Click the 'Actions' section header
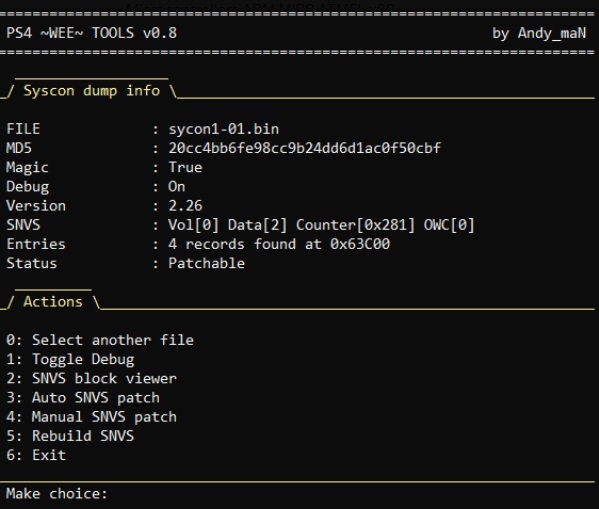The image size is (599, 509). 53,302
